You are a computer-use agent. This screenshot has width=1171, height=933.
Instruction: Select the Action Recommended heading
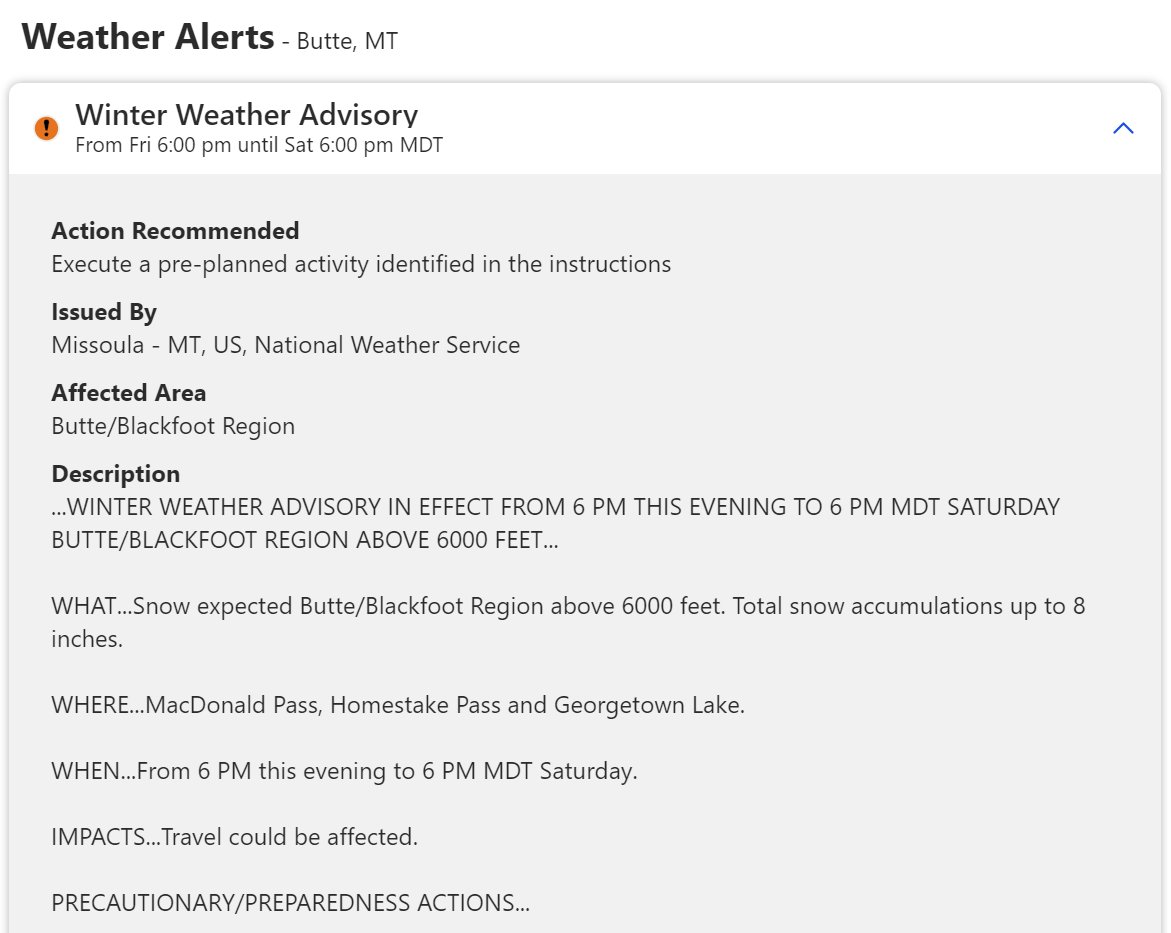(x=176, y=231)
